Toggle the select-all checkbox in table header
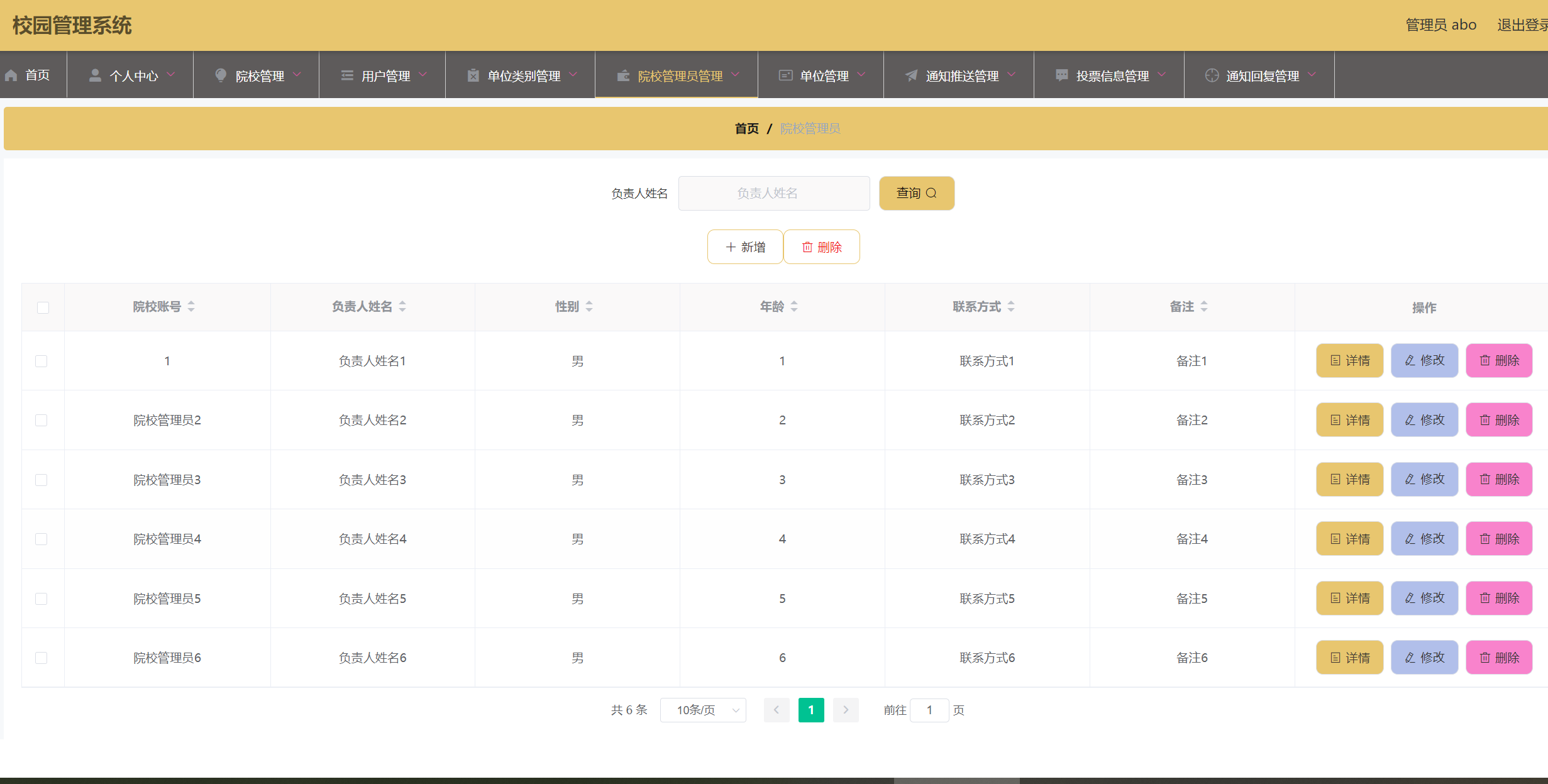This screenshot has width=1548, height=784. pos(43,307)
